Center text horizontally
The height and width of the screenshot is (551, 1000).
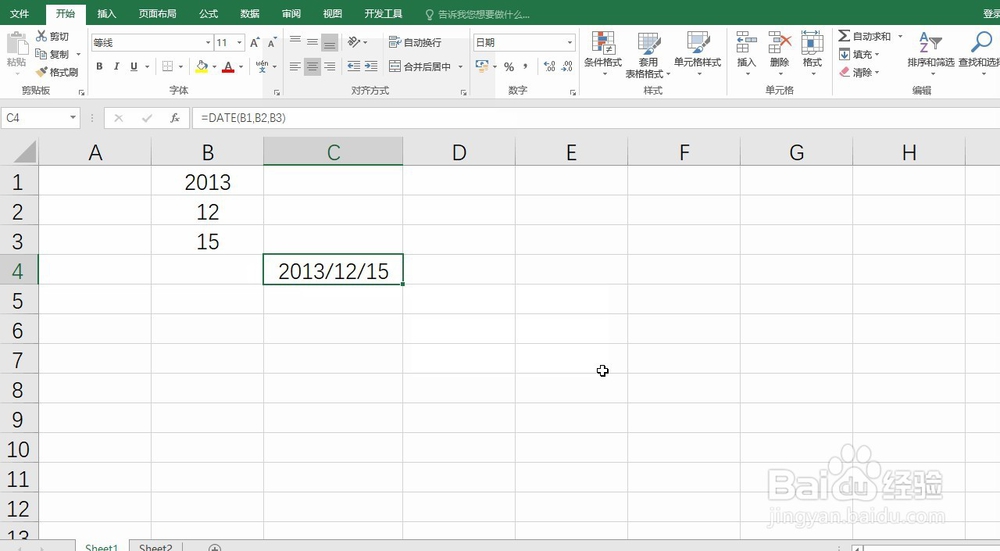[312, 66]
